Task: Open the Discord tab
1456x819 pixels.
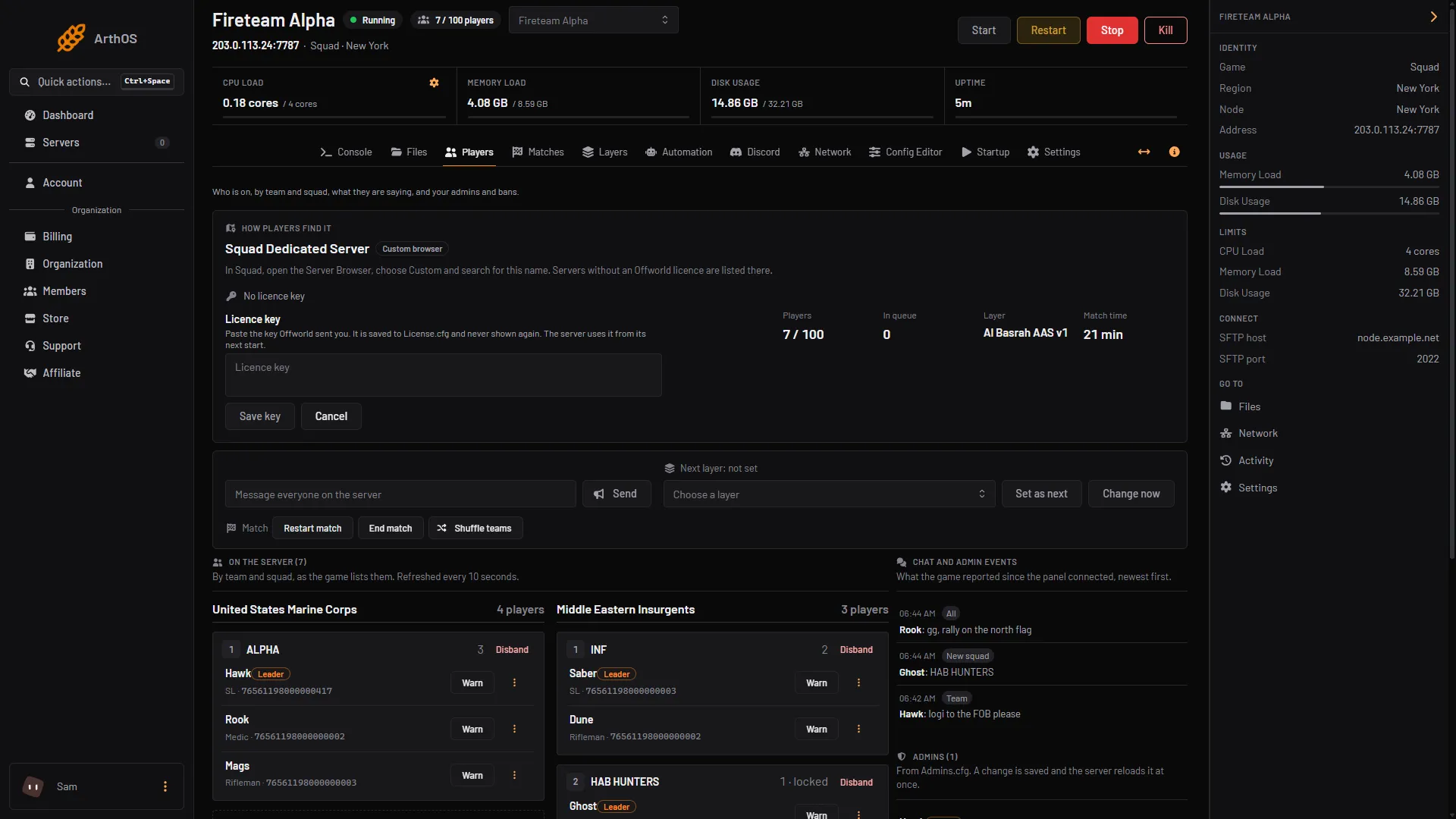Action: (755, 152)
